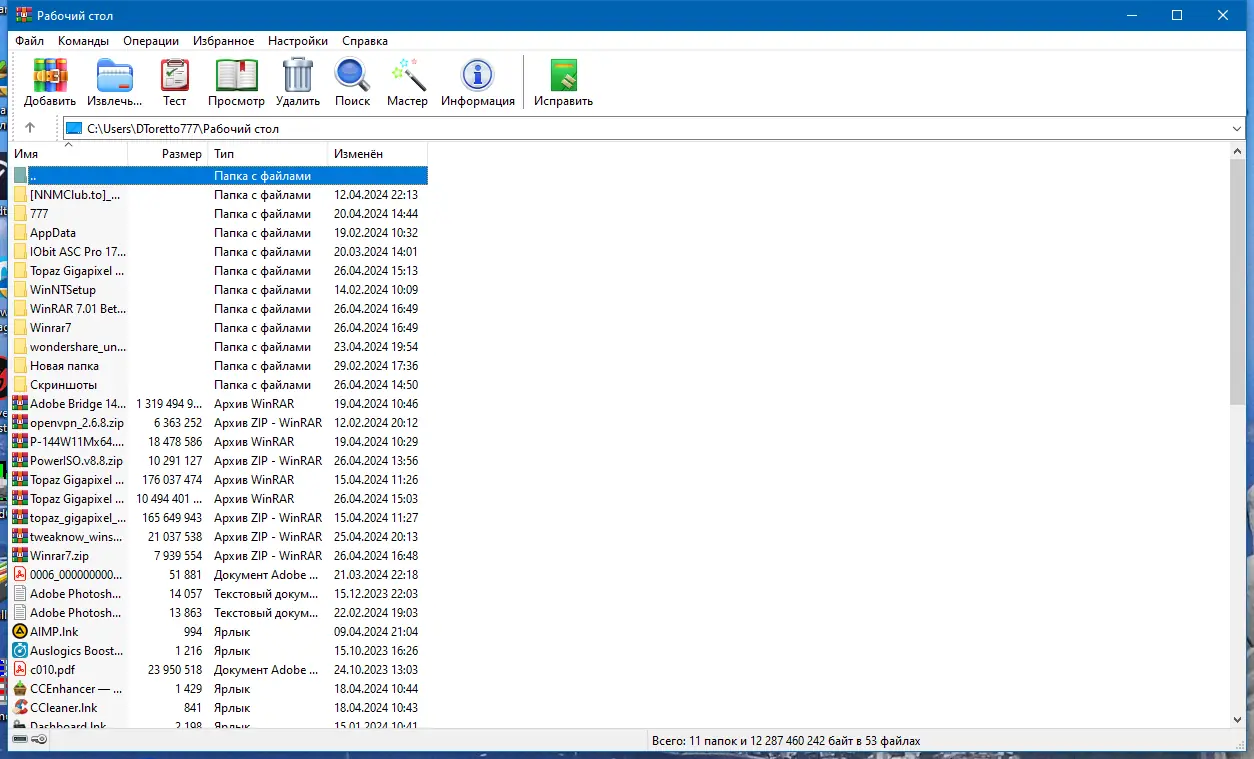
Task: Sort by the Изменён column header
Action: click(x=378, y=154)
